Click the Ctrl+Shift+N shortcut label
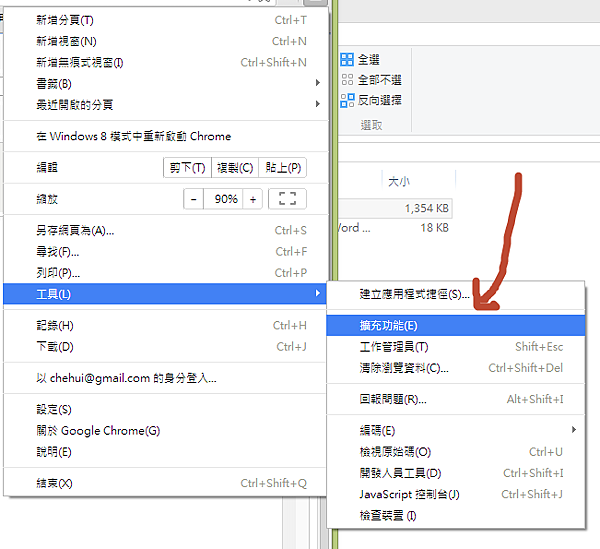The width and height of the screenshot is (600, 549). [273, 62]
